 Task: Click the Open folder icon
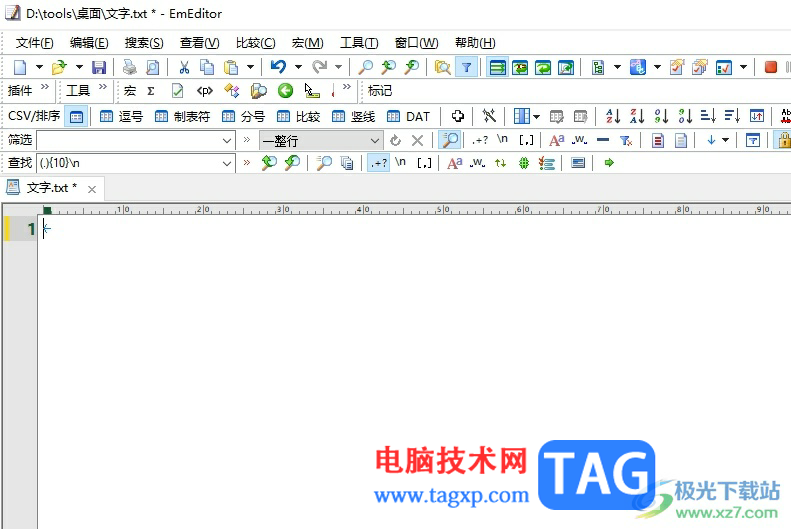click(x=59, y=67)
